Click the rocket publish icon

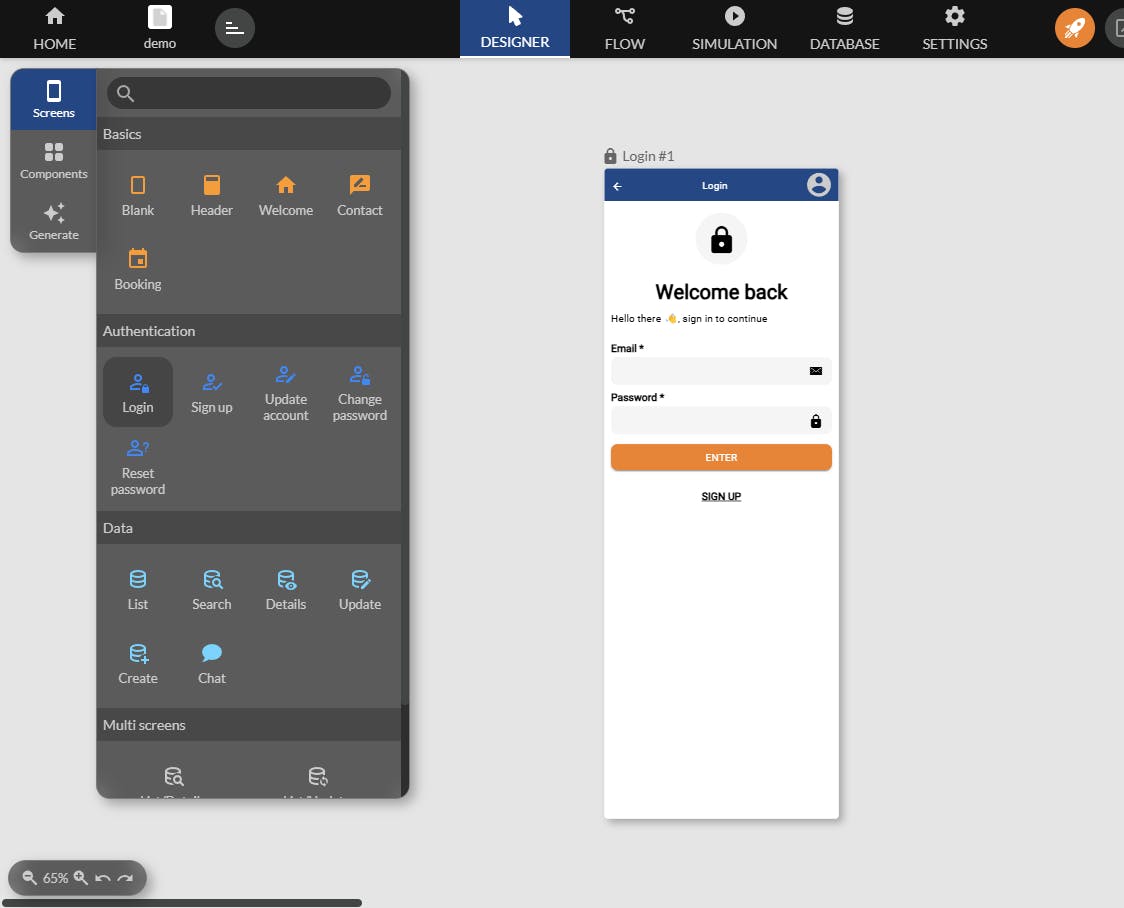point(1074,28)
